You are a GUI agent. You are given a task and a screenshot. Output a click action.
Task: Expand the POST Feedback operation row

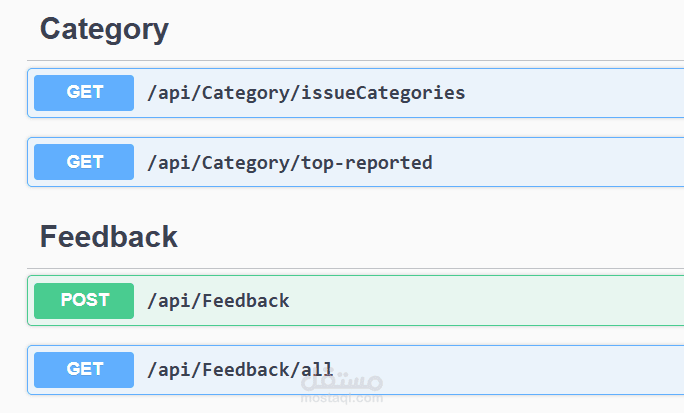(500, 301)
